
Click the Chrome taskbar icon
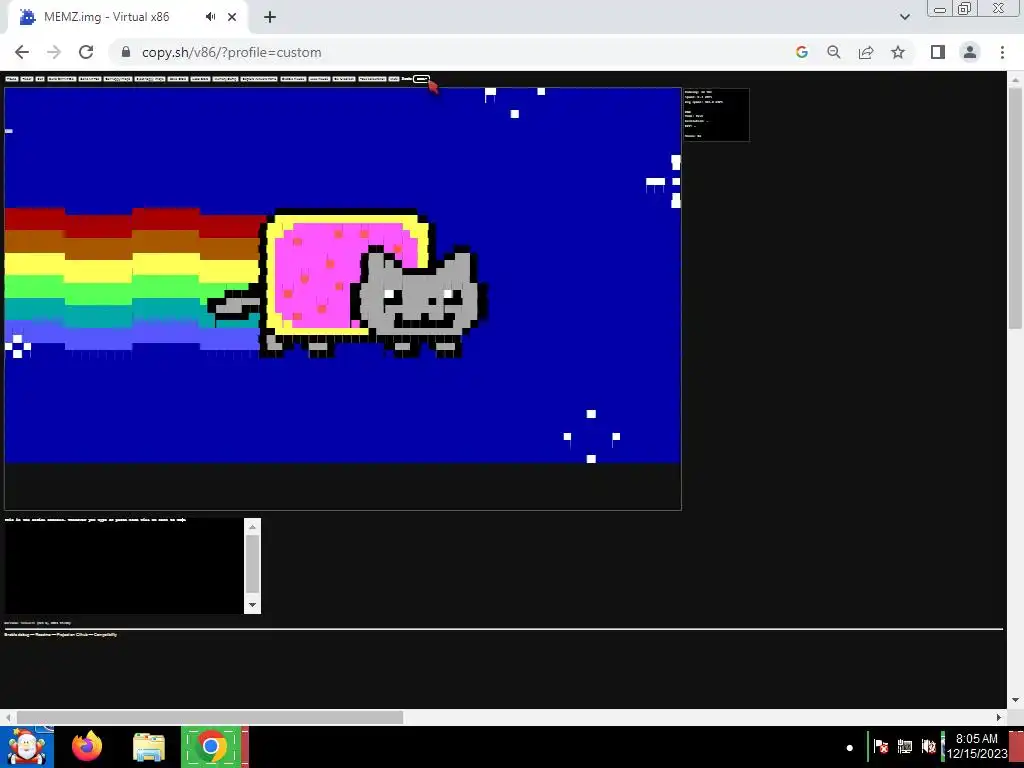pyautogui.click(x=211, y=746)
